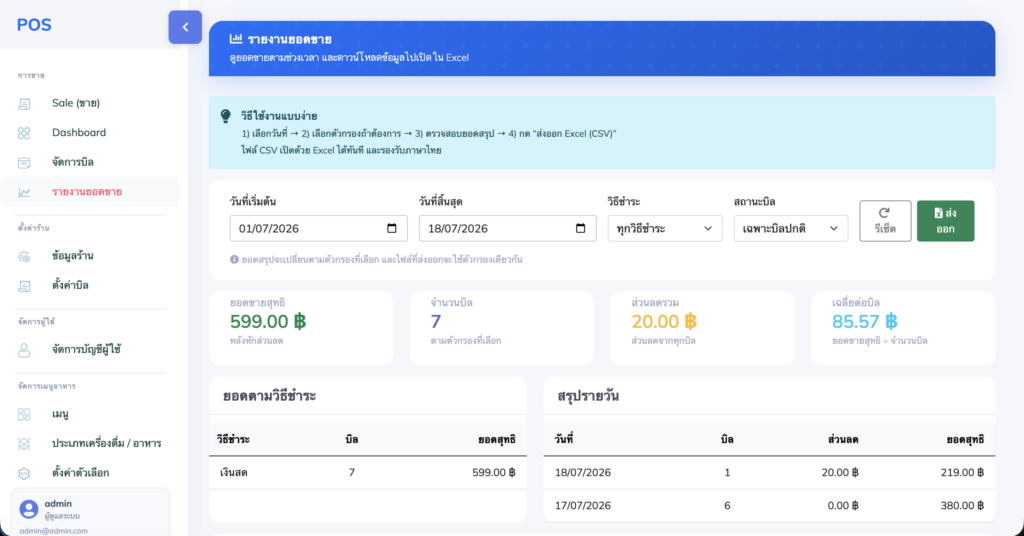Click the รีเซ็ต reset button

click(x=885, y=221)
